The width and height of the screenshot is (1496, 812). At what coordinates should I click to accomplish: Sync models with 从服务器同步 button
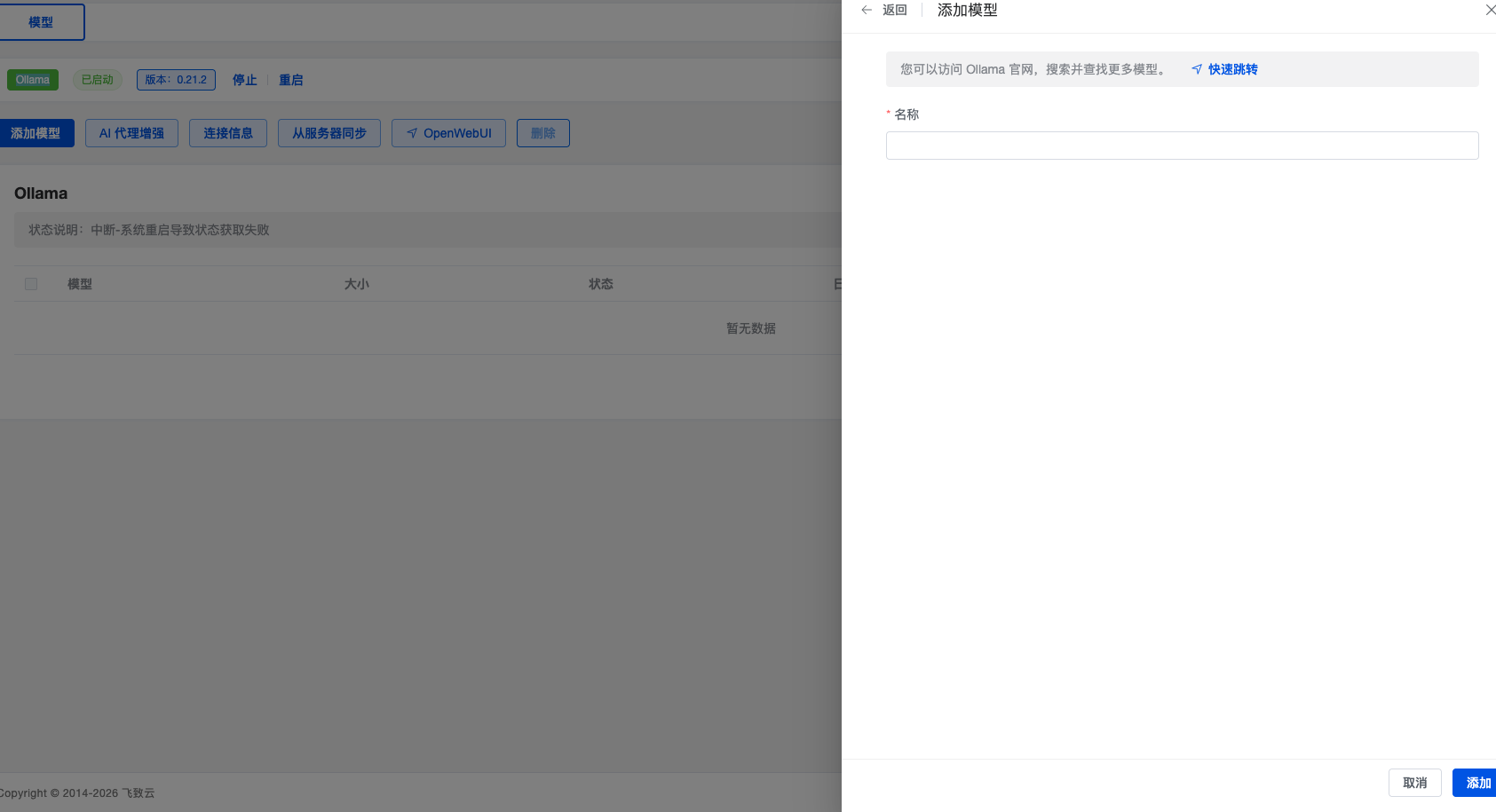click(x=329, y=133)
